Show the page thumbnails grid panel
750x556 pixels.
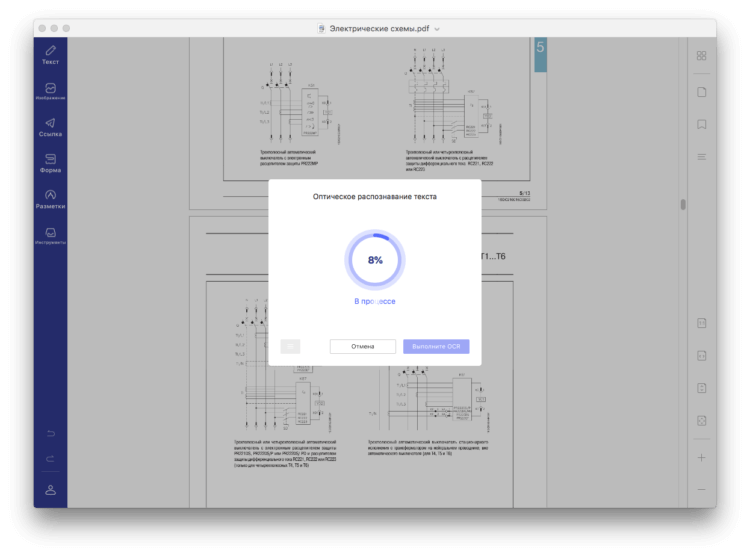tap(701, 56)
